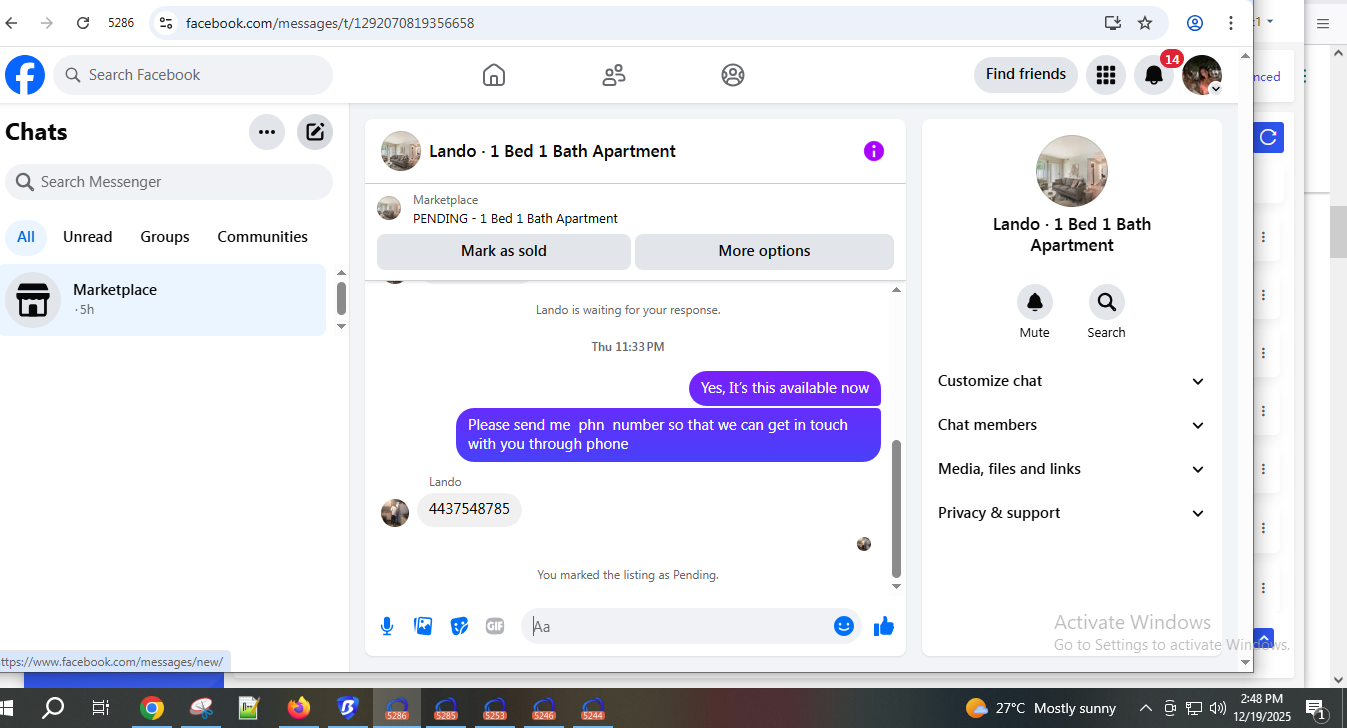1347x728 pixels.
Task: Click Lando's avatar beside phone number message
Action: click(x=395, y=513)
